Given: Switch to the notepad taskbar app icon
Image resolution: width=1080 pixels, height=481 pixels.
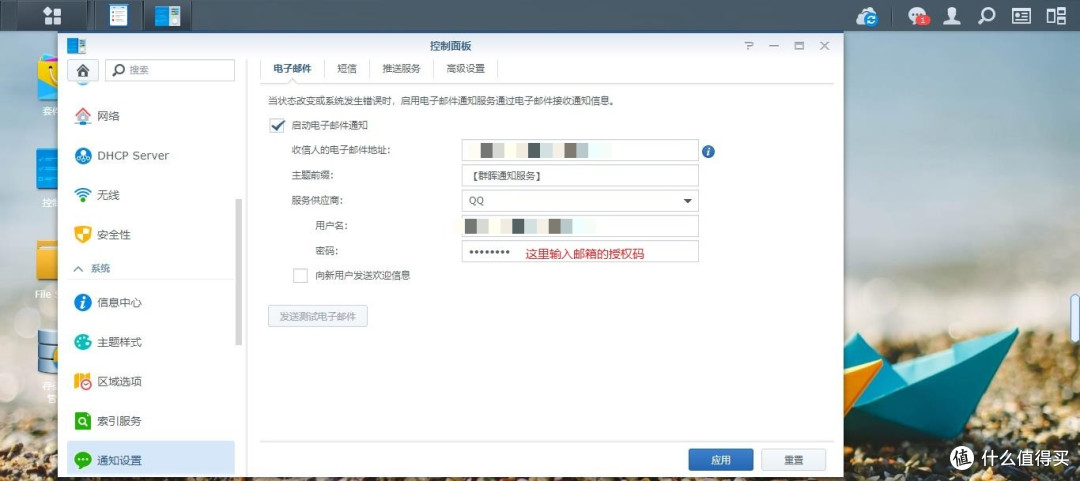Looking at the screenshot, I should [118, 15].
